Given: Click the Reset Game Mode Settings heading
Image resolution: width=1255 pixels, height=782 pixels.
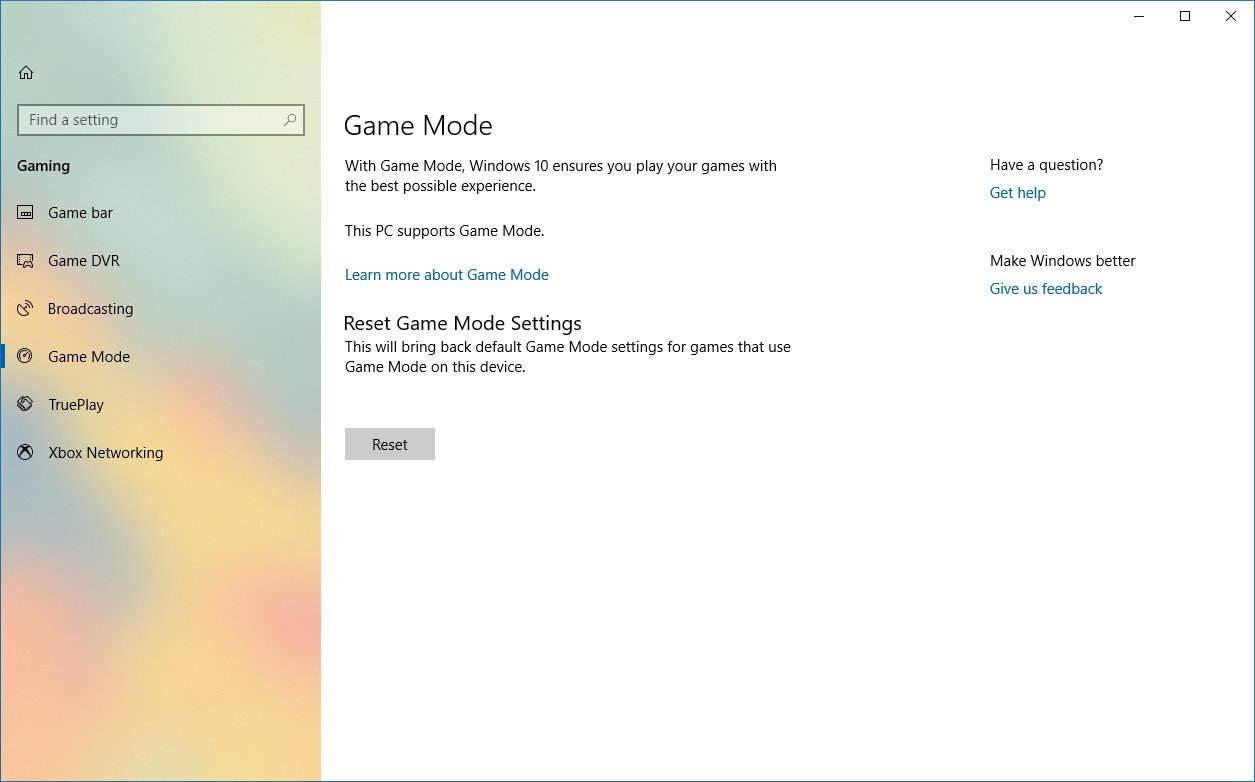Looking at the screenshot, I should (462, 324).
